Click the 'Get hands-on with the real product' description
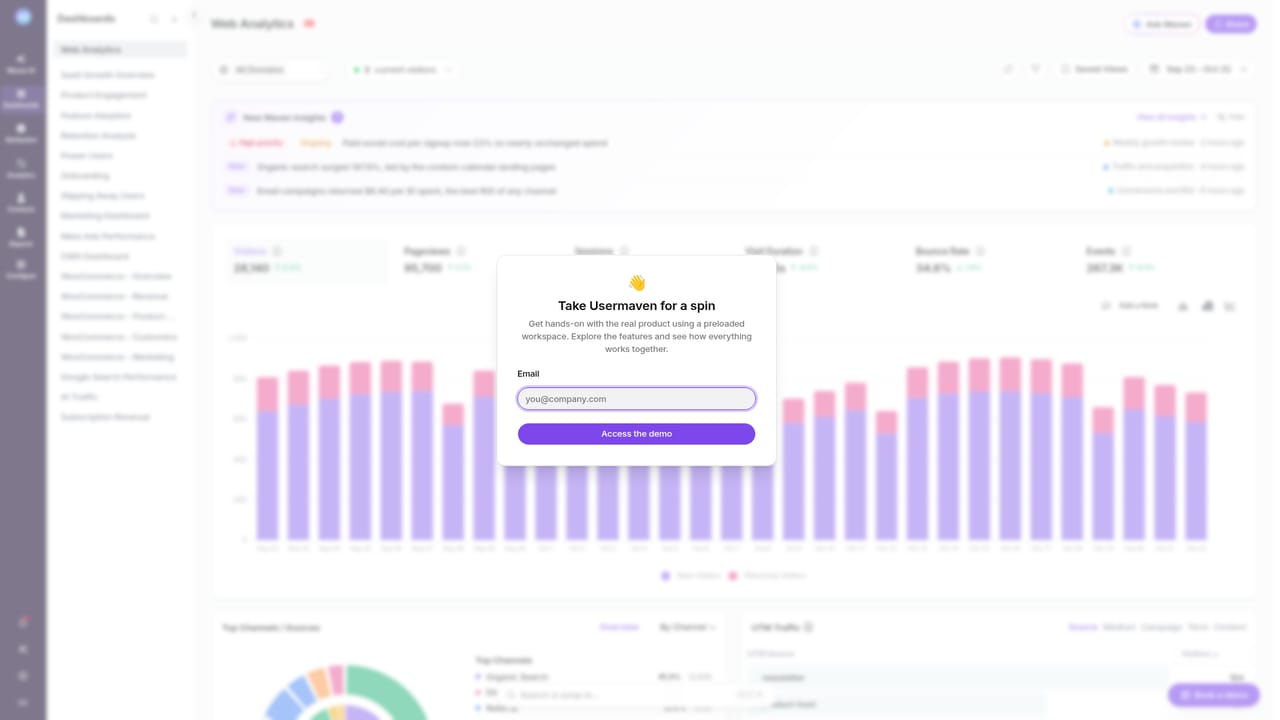This screenshot has height=720, width=1280. 636,336
